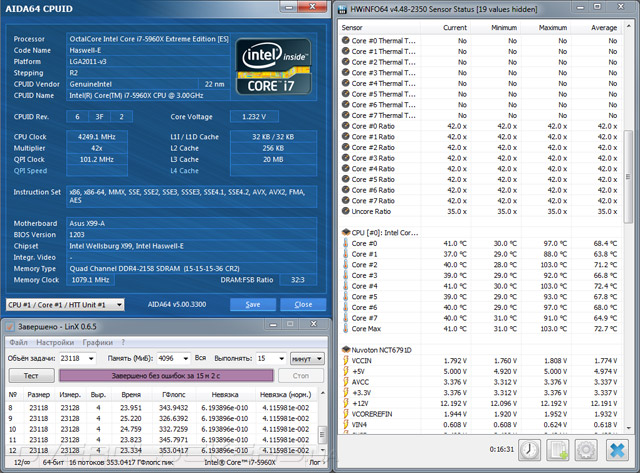Click the Core #7 Ratio sensor icon
640x473 pixels.
(x=346, y=200)
